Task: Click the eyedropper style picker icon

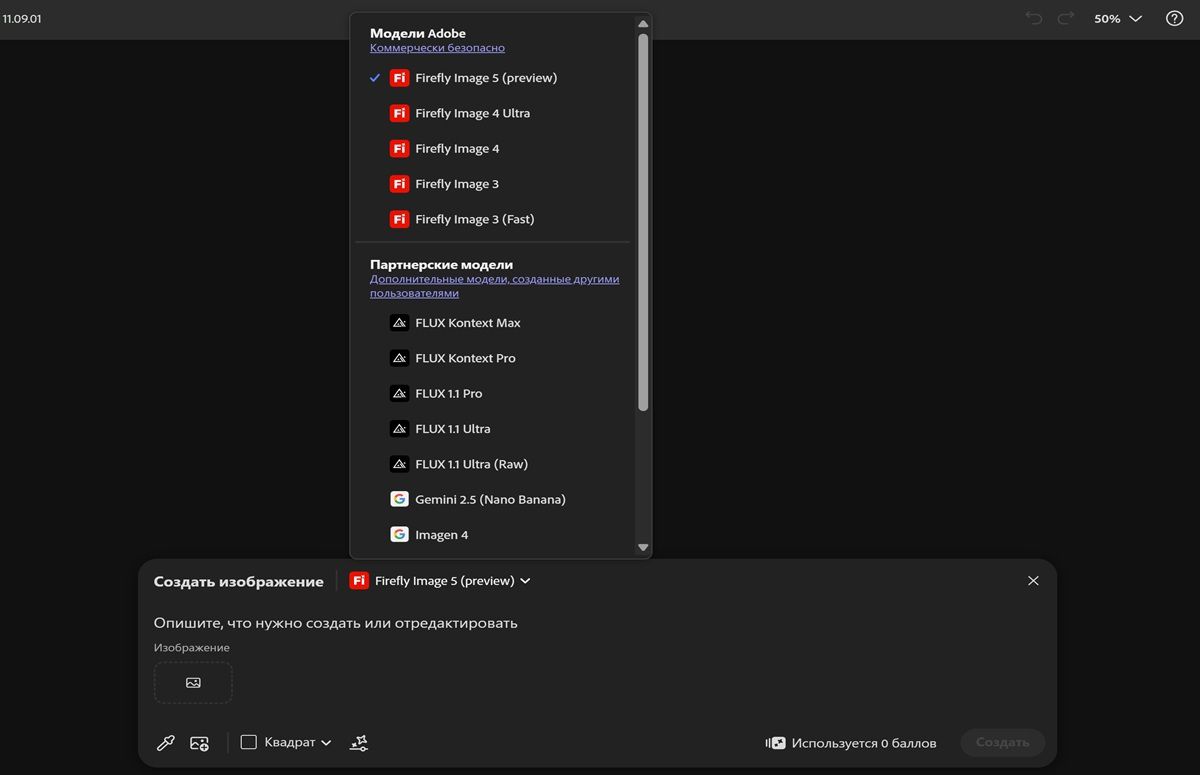Action: (x=166, y=743)
